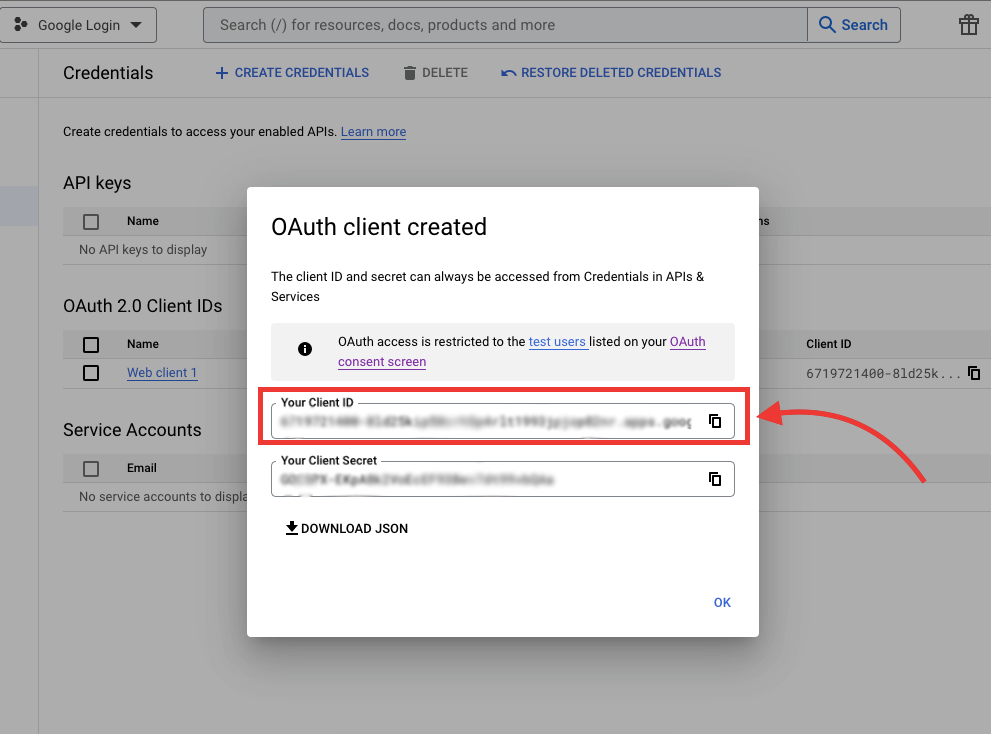Click the 'No service accounts to display' text
Image resolution: width=991 pixels, height=734 pixels.
pyautogui.click(x=163, y=497)
